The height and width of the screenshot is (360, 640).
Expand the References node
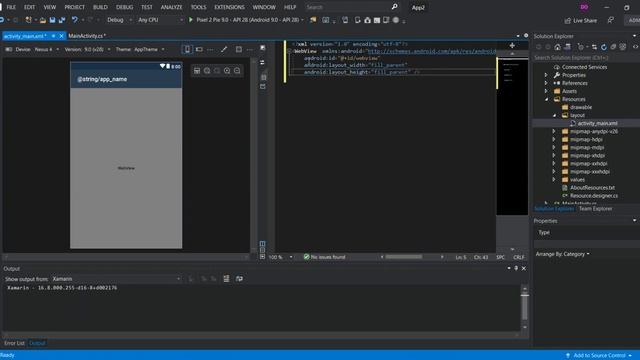coord(546,83)
